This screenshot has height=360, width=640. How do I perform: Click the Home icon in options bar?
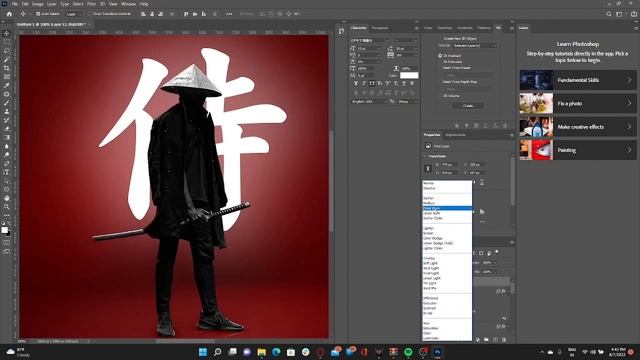(9, 14)
